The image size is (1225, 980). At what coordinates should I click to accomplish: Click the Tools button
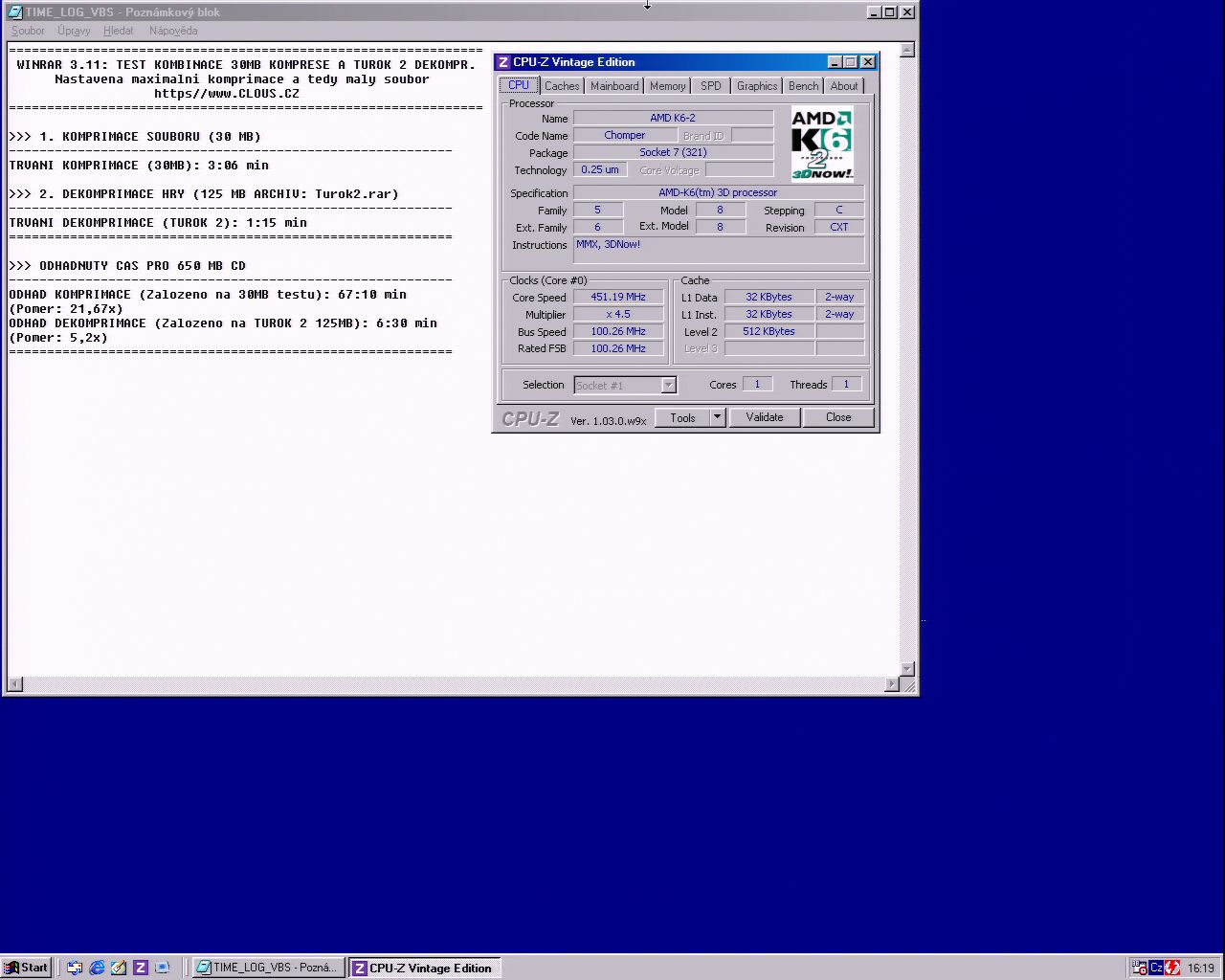(682, 417)
